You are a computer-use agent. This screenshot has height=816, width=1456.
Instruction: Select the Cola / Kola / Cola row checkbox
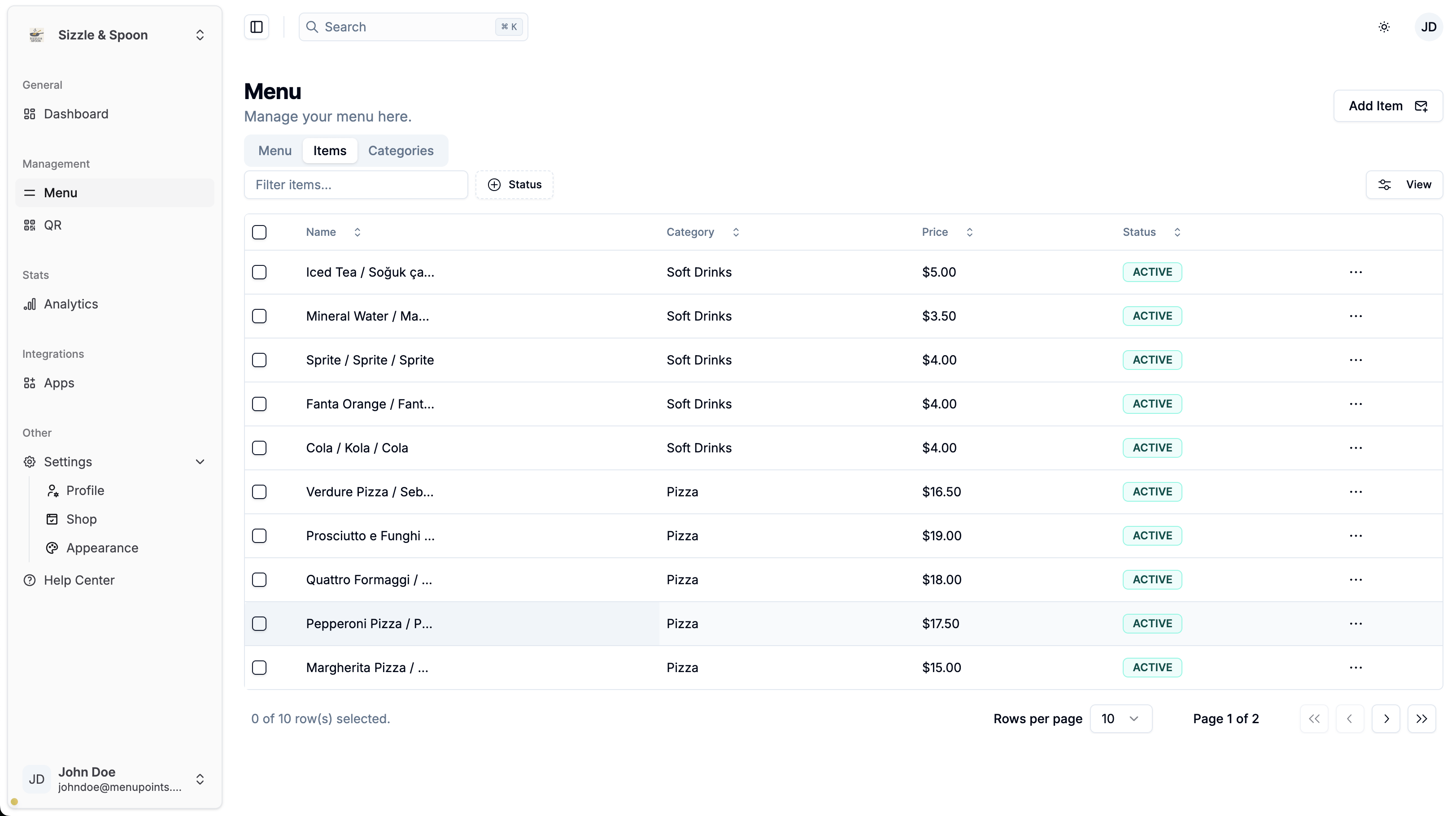pos(259,448)
